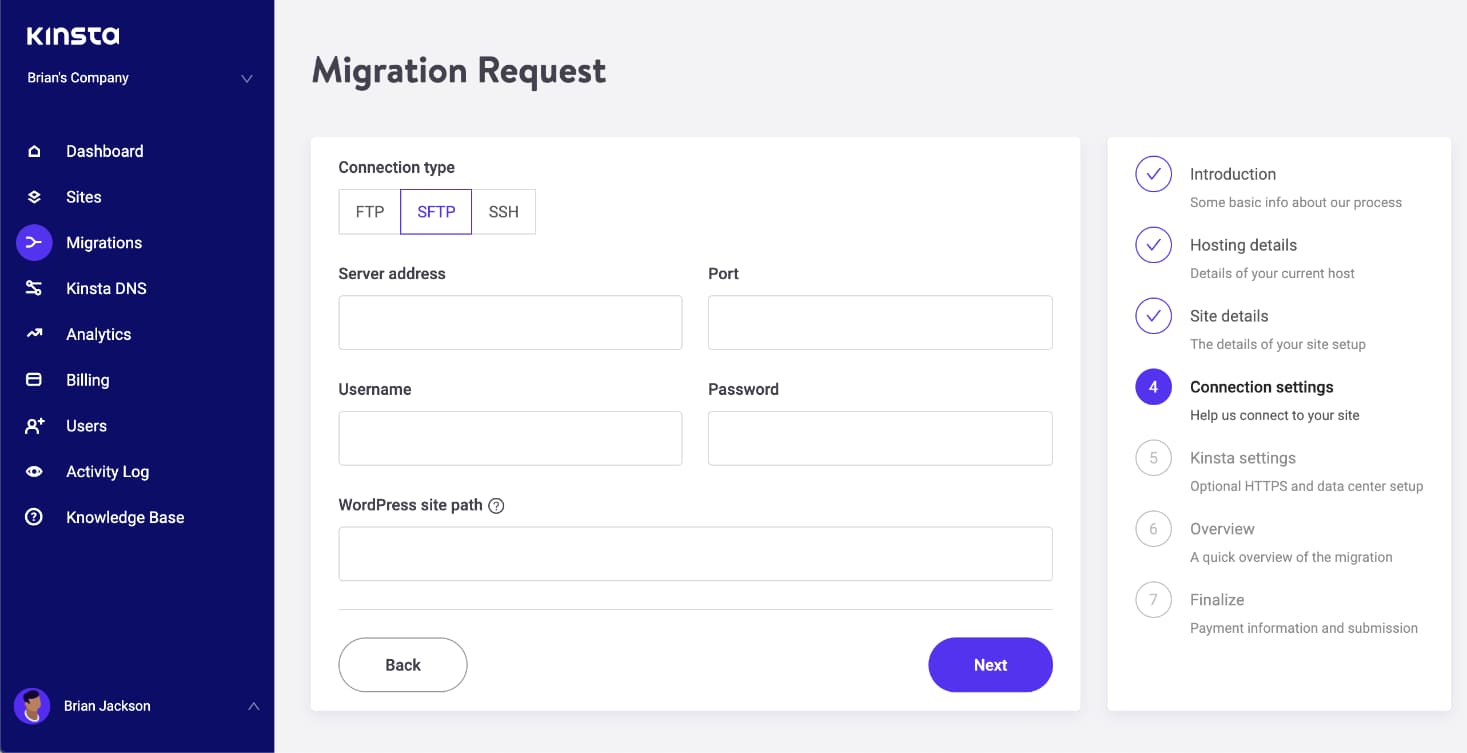Image resolution: width=1467 pixels, height=753 pixels.
Task: Click the Back button
Action: click(403, 665)
